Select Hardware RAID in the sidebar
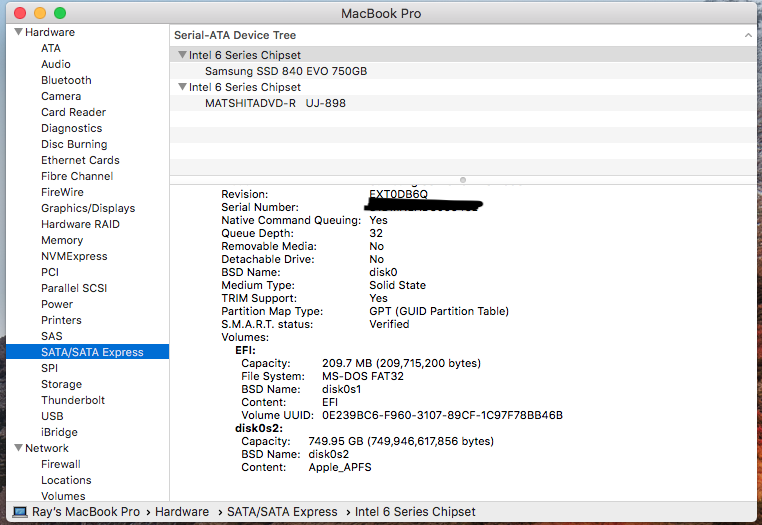The width and height of the screenshot is (762, 525). [x=80, y=224]
